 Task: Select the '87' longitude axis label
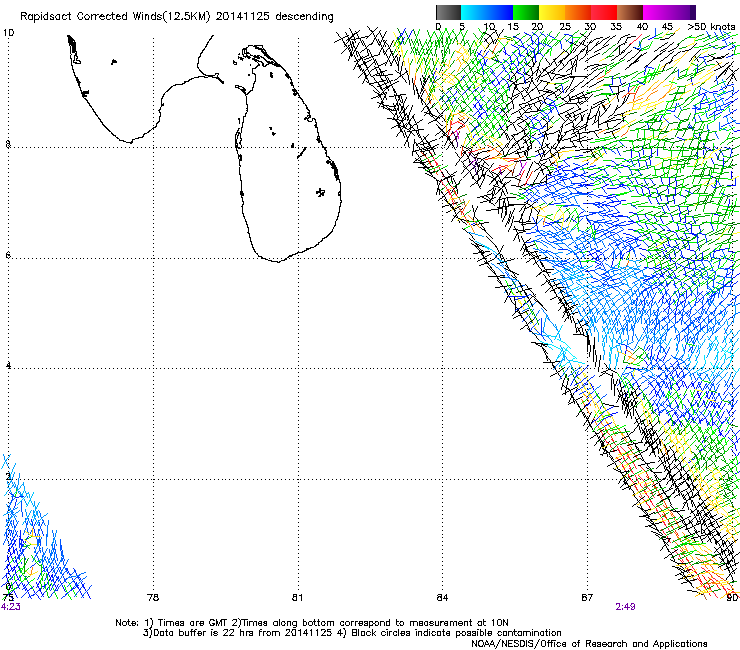pos(587,598)
